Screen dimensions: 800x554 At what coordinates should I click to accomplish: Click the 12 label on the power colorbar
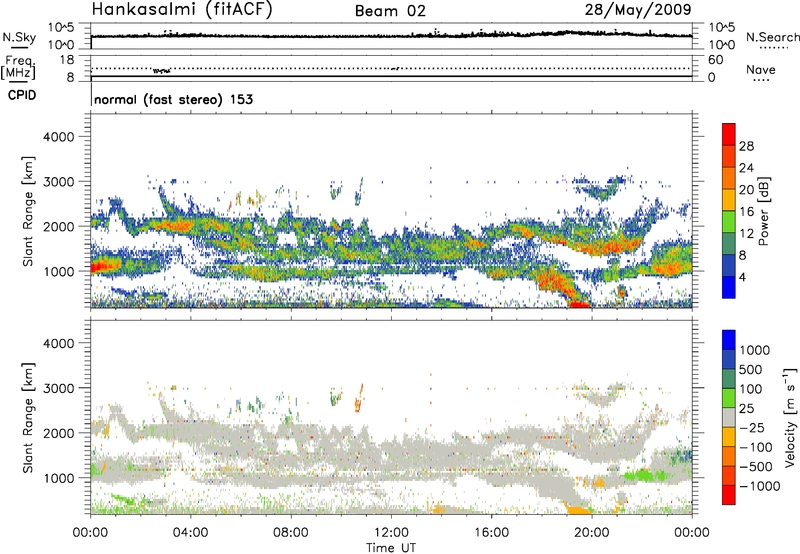[x=746, y=234]
